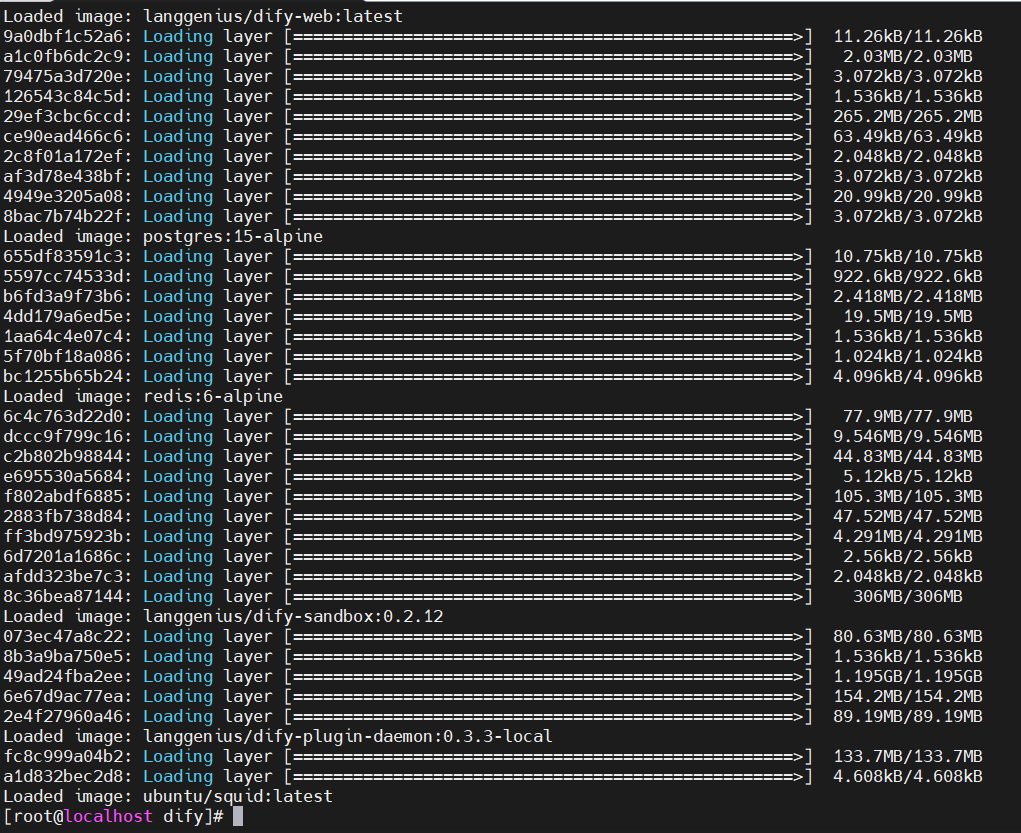
Task: Click the 105.3MB/105.3MB size value
Action: click(908, 496)
